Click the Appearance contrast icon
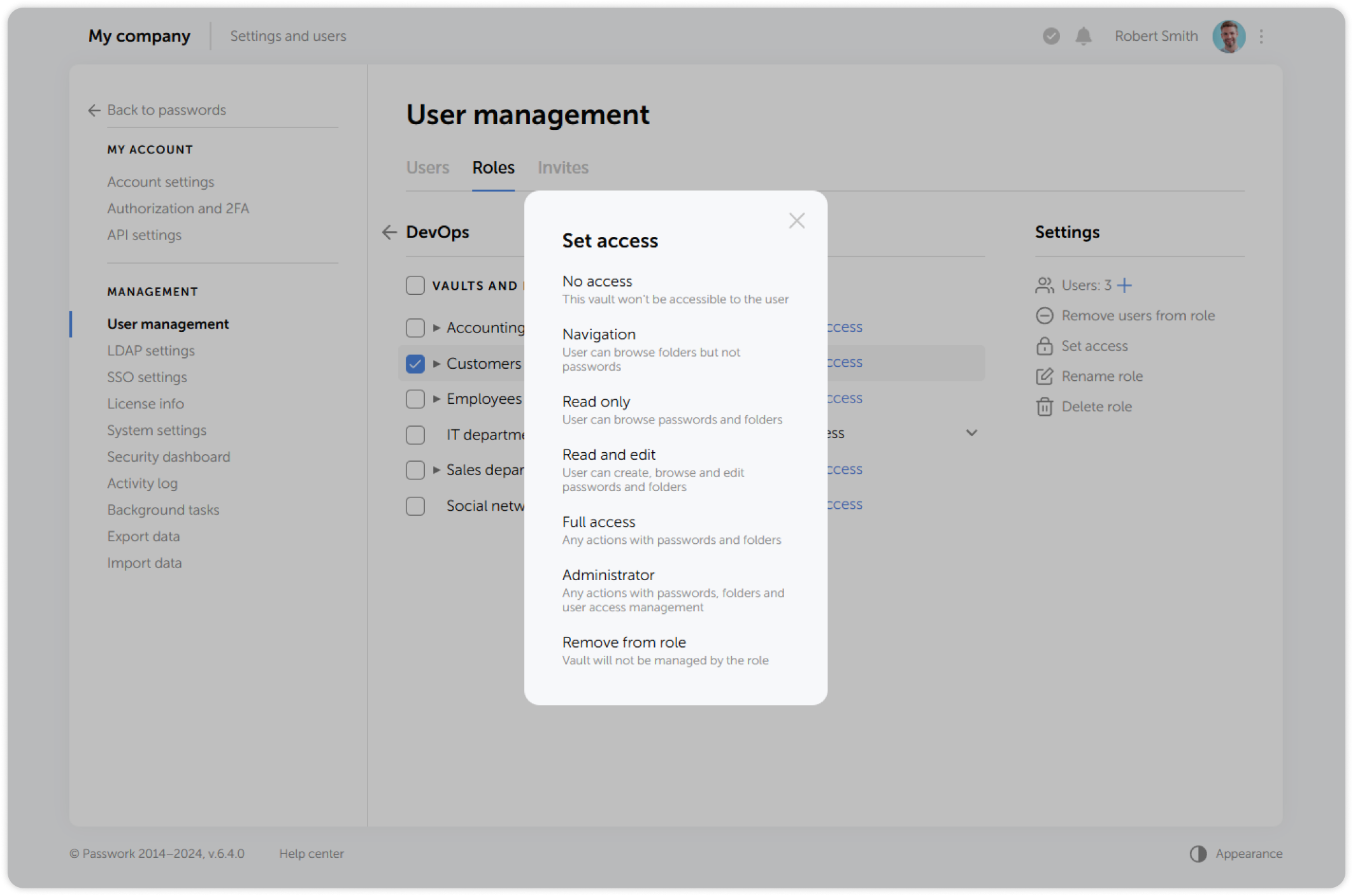 1198,854
